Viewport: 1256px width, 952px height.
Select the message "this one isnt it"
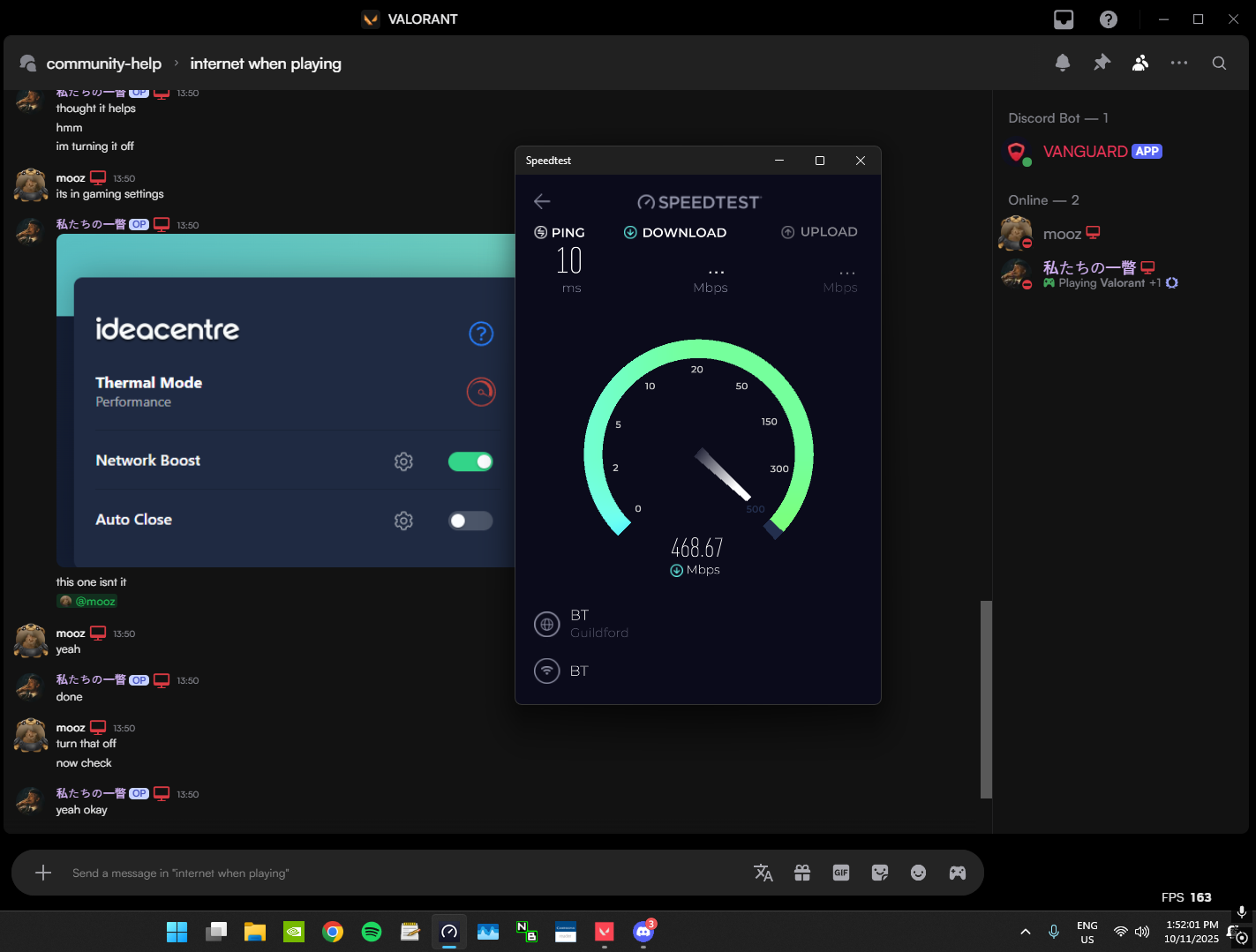(x=91, y=582)
